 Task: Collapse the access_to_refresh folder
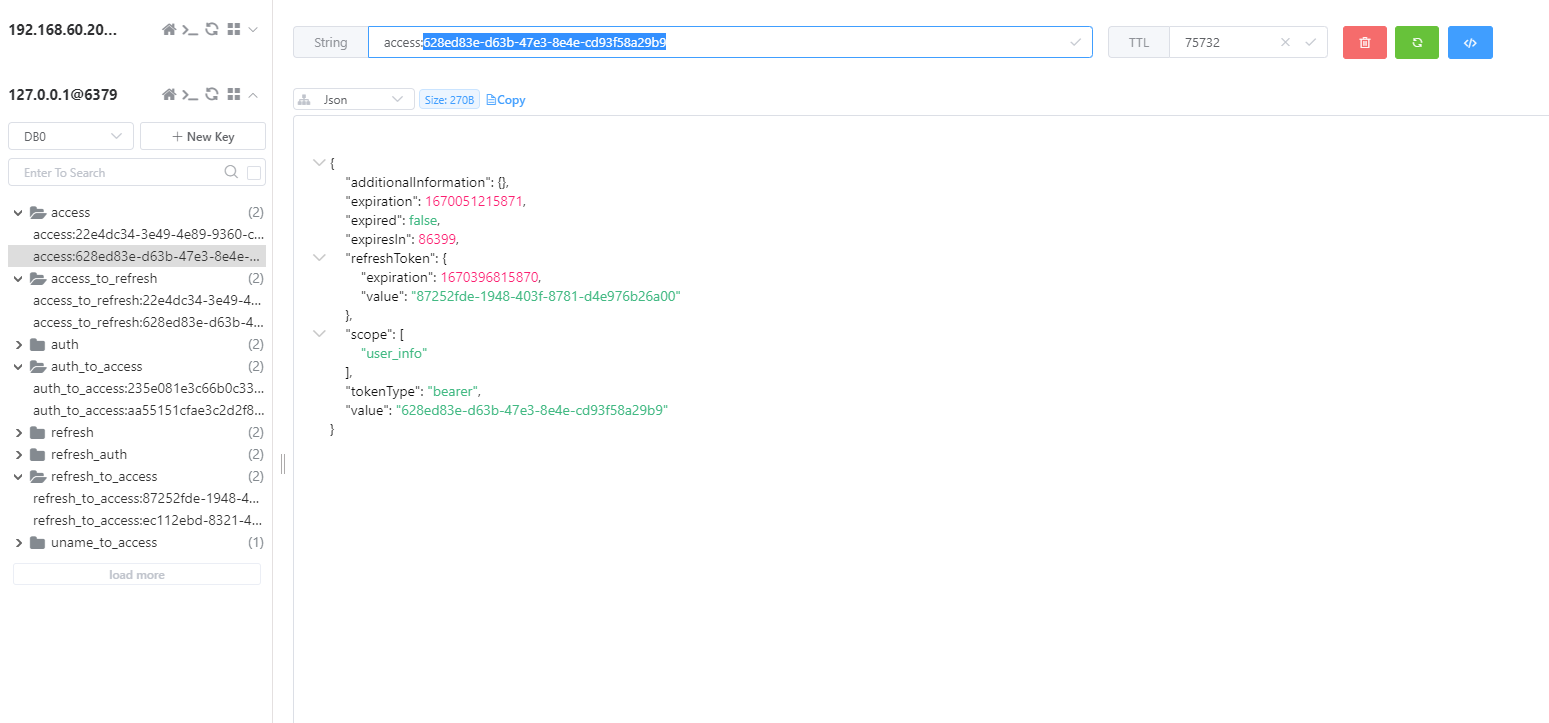[19, 278]
